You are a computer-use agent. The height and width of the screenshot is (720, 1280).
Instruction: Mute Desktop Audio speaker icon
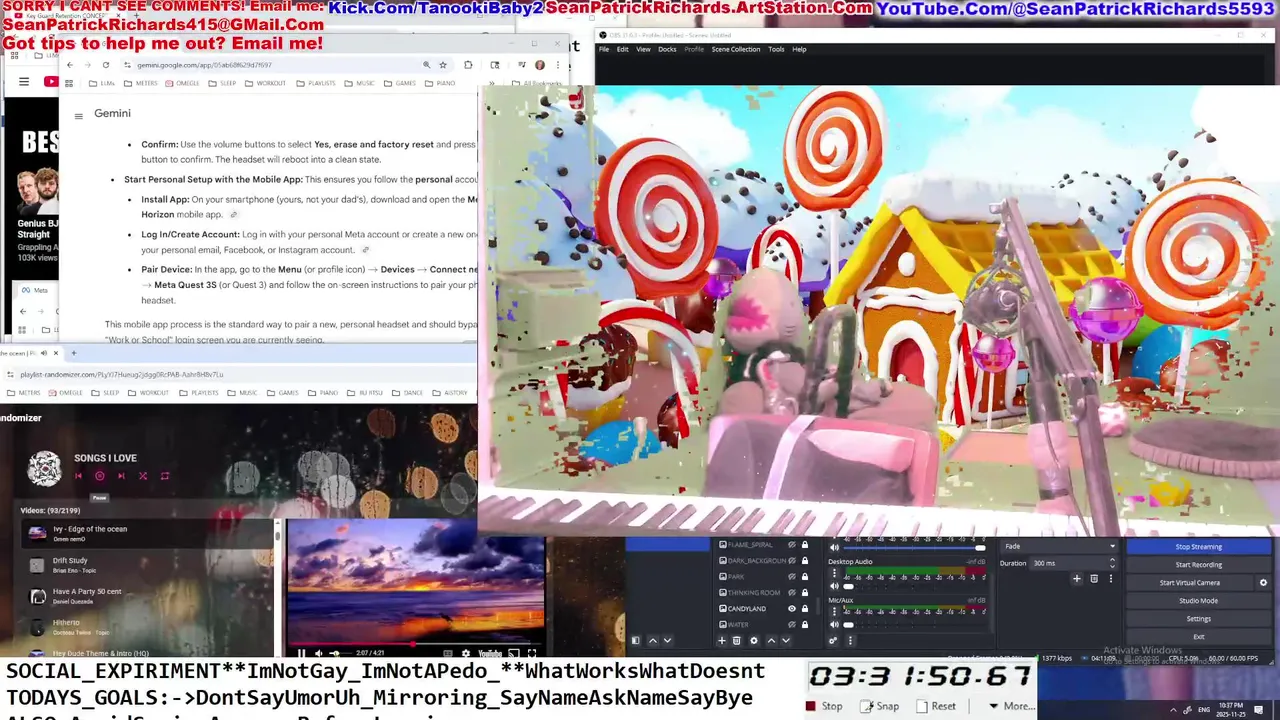pos(834,586)
